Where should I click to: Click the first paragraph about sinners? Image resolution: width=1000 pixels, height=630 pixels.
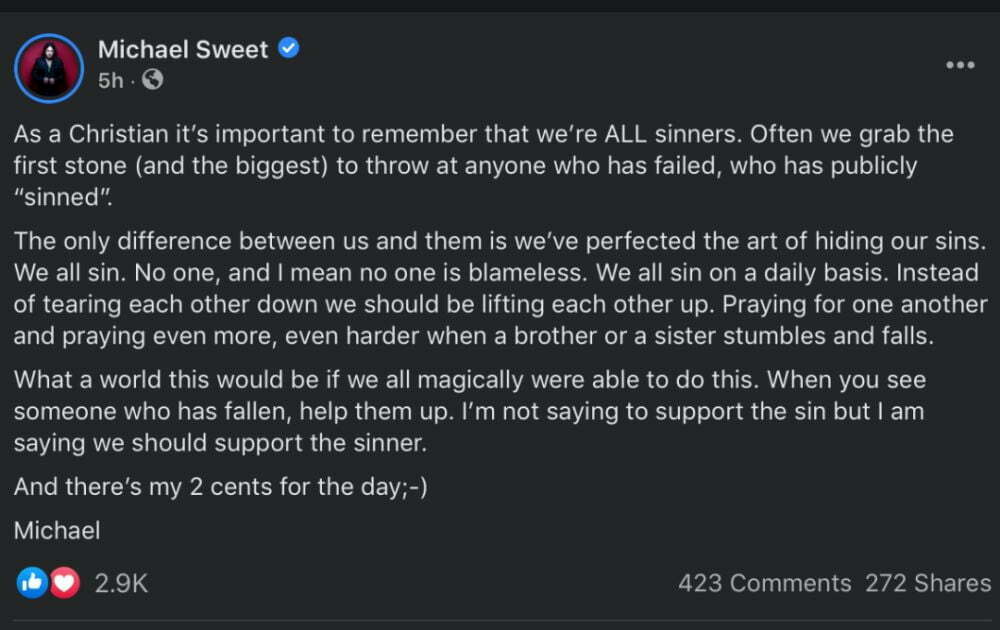coord(484,165)
